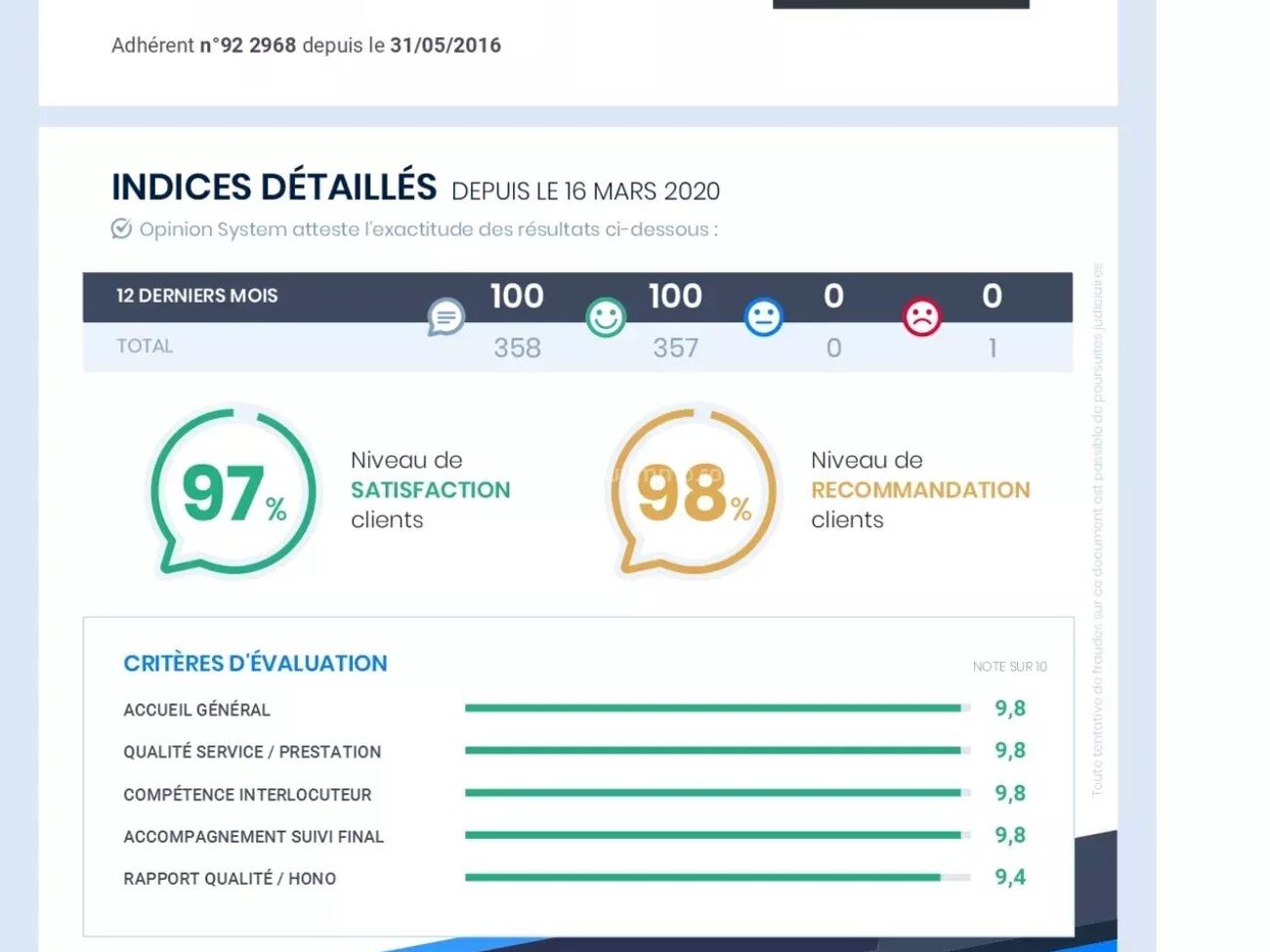Select the 12 DERNIERS MOIS row
Screen dimensions: 1270x952
(x=197, y=296)
